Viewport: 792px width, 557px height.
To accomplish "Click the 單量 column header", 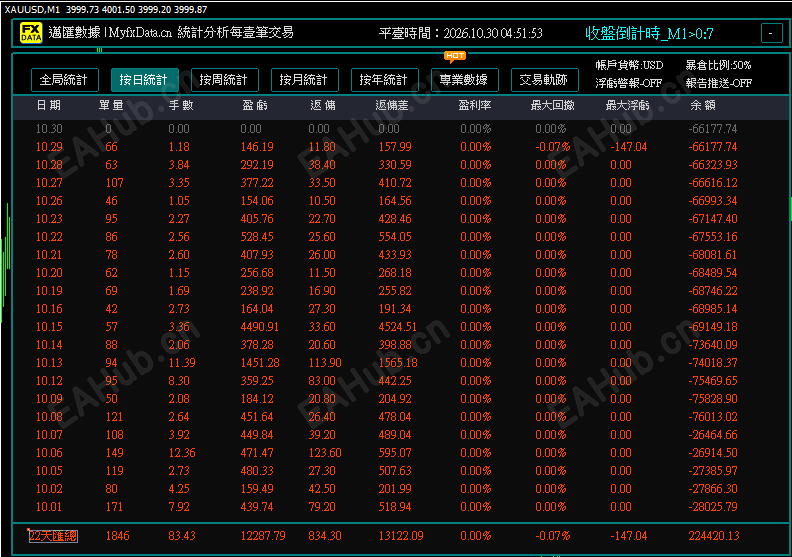I will [x=111, y=105].
